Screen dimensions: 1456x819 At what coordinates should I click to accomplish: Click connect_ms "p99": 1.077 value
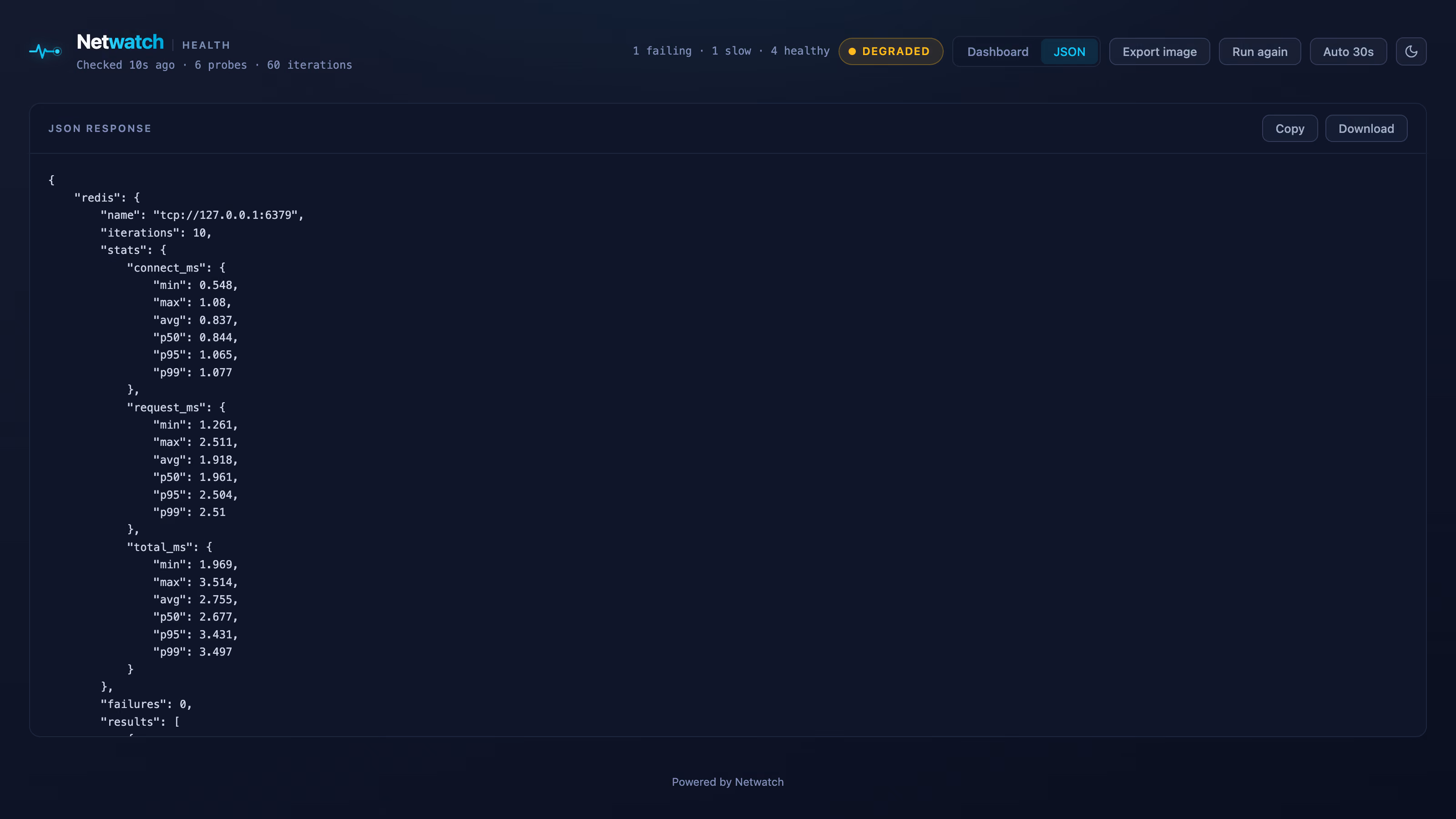click(192, 372)
